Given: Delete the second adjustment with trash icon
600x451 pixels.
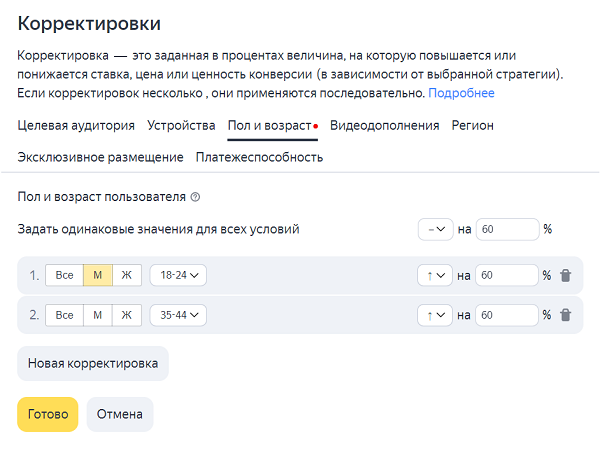Looking at the screenshot, I should (x=566, y=315).
